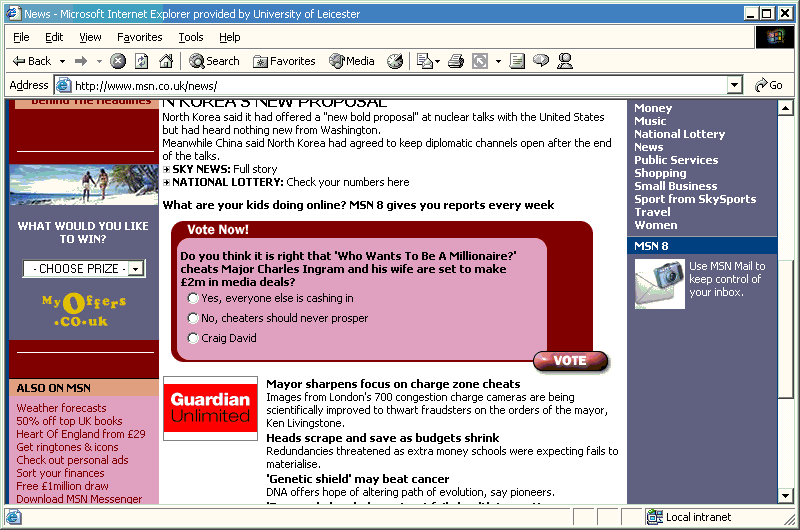Print the page with printer icon
This screenshot has width=800, height=530.
(456, 61)
